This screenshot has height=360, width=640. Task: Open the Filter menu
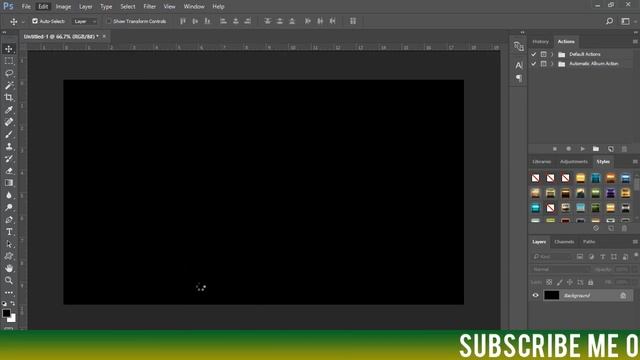149,7
